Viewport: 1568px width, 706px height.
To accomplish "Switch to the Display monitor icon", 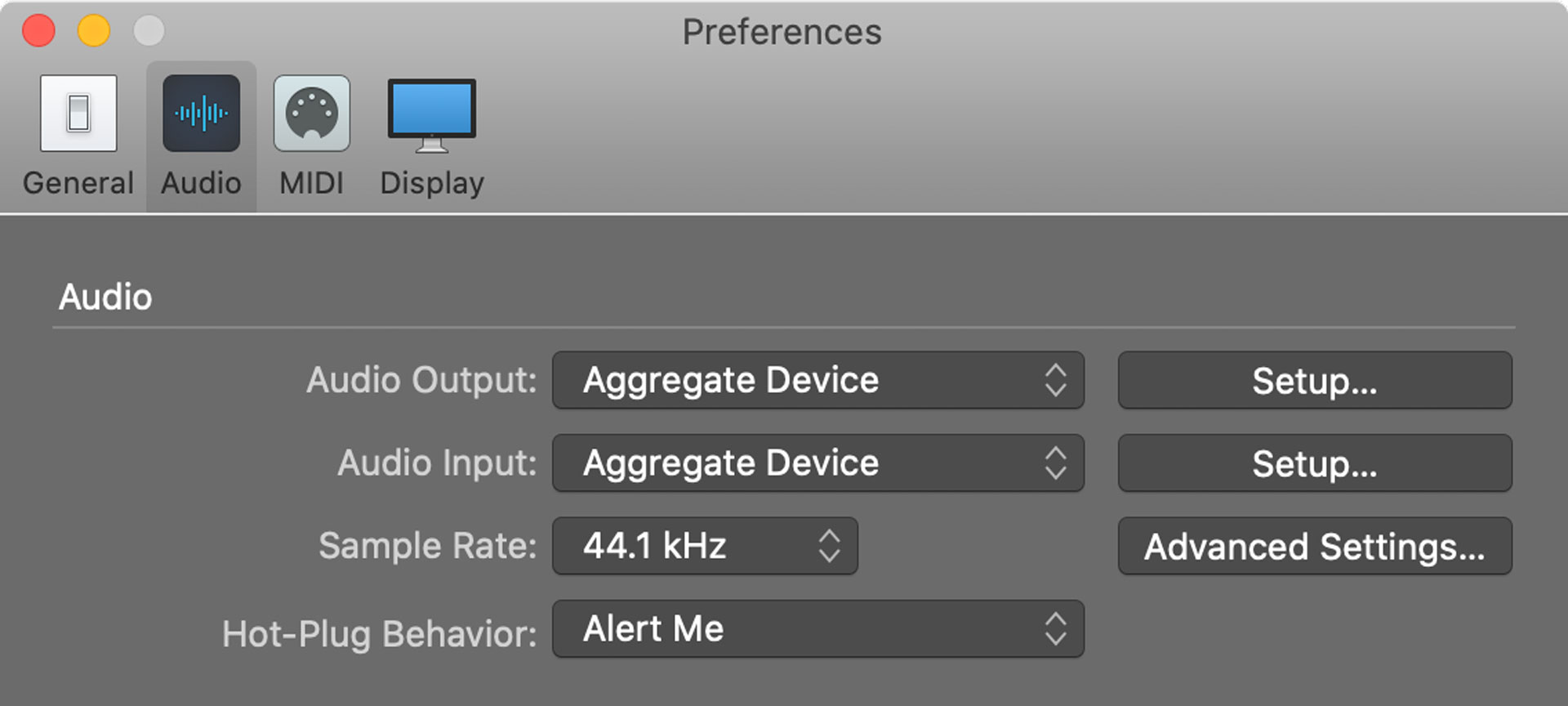I will pos(431,115).
